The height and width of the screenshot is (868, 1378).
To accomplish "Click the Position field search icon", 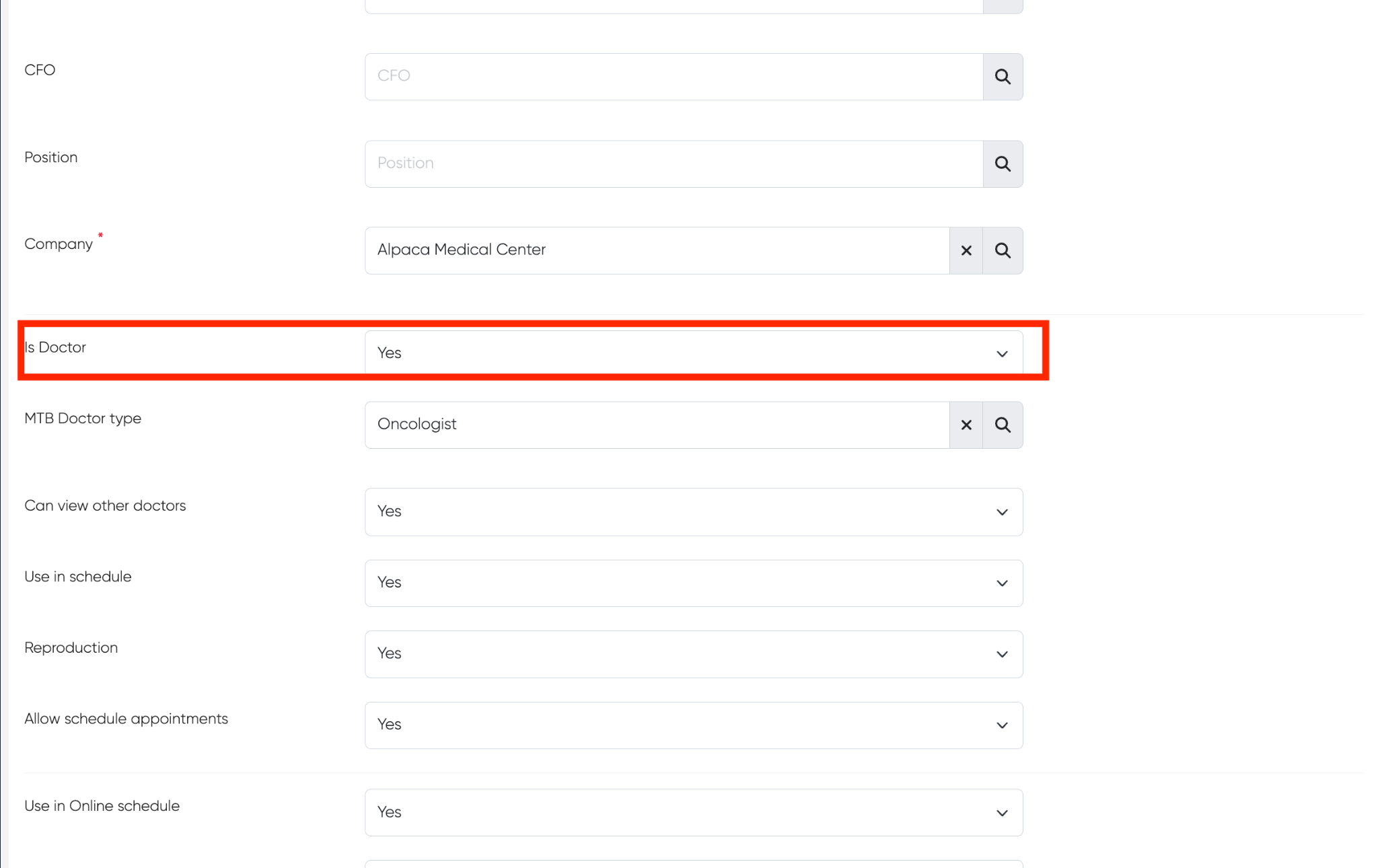I will click(1003, 164).
